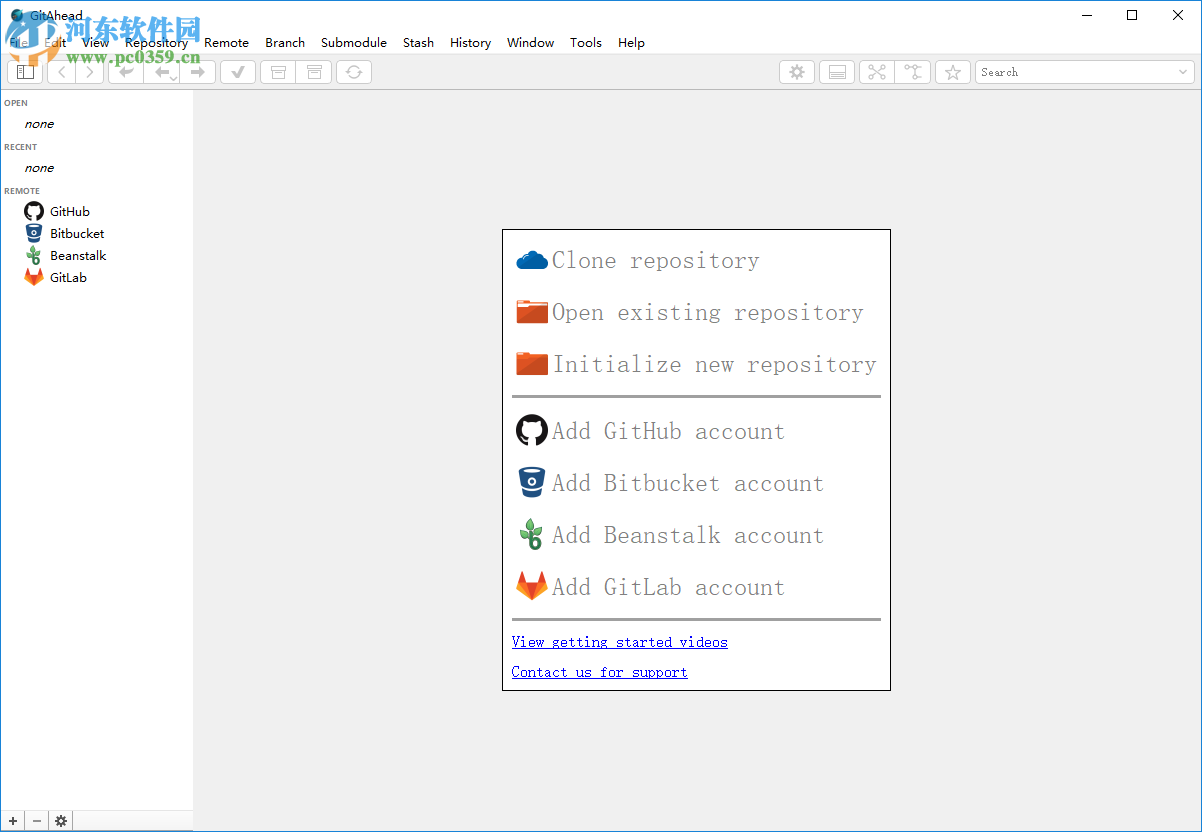
Task: Open the View menu
Action: 96,42
